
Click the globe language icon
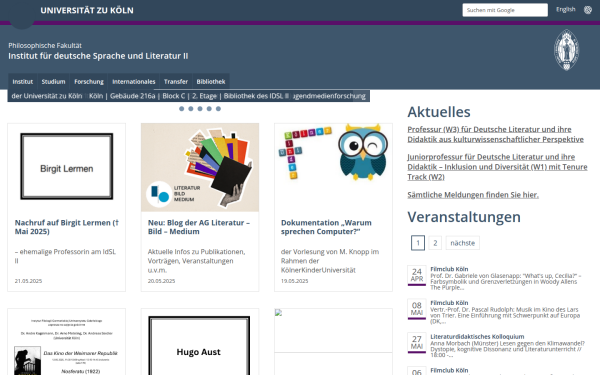[588, 10]
